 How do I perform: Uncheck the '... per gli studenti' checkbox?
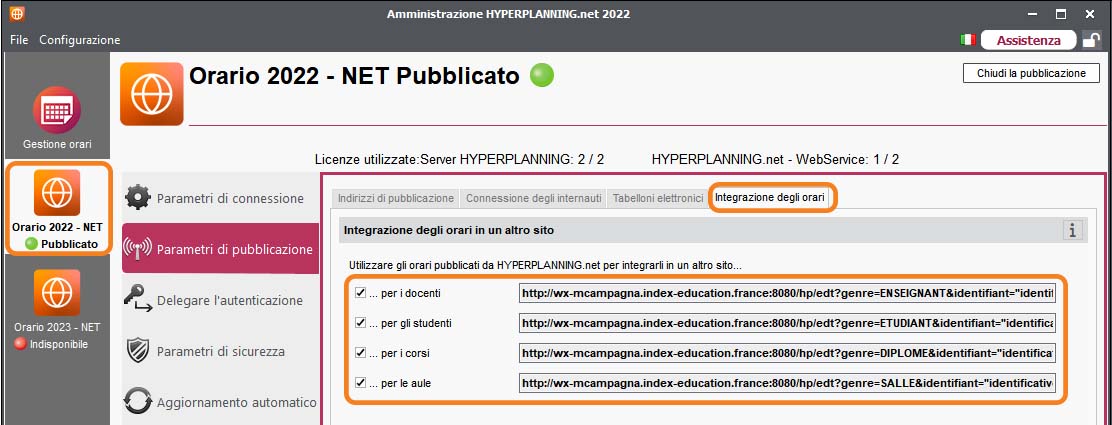[x=360, y=323]
